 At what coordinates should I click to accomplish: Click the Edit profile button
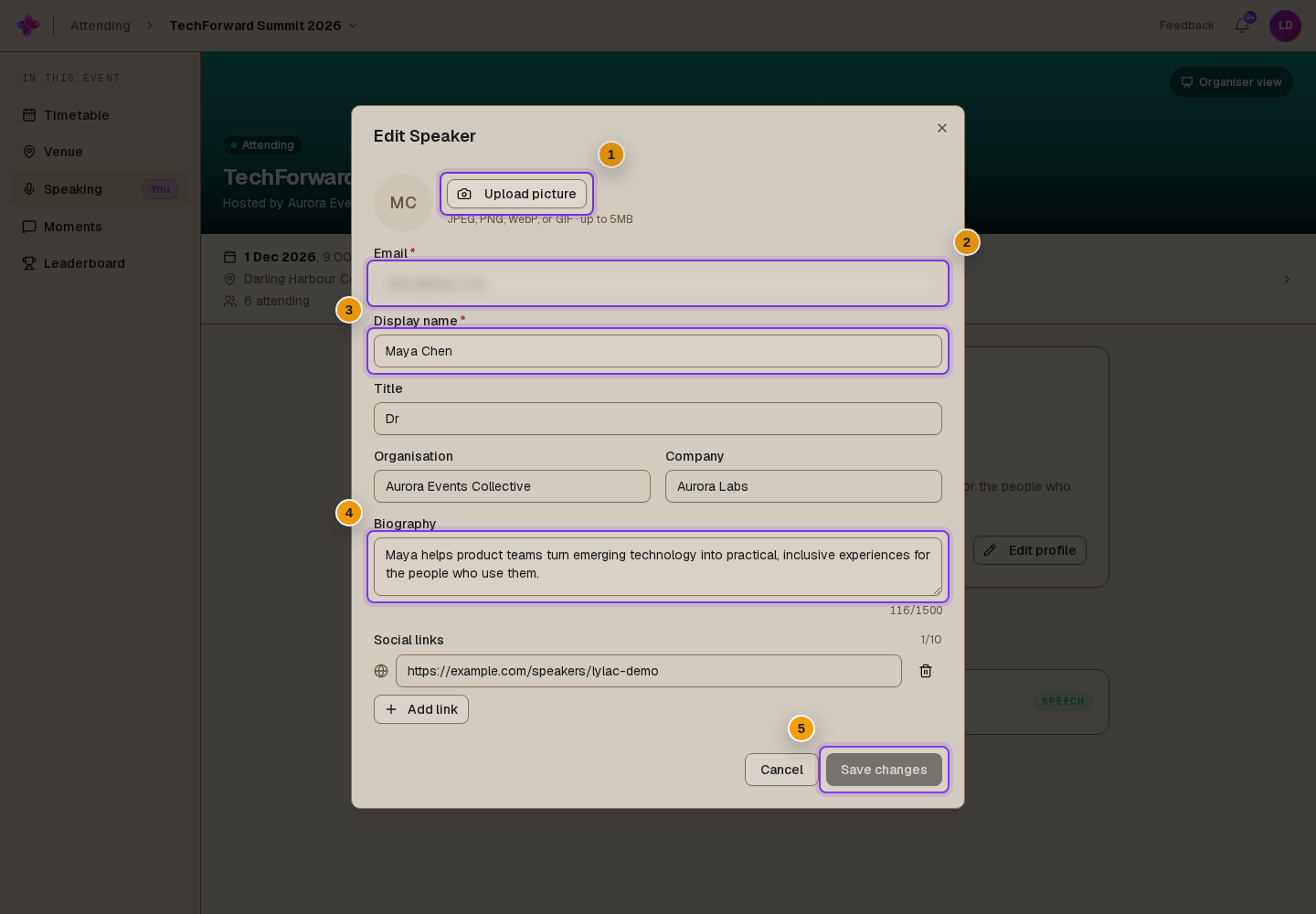[x=1030, y=550]
